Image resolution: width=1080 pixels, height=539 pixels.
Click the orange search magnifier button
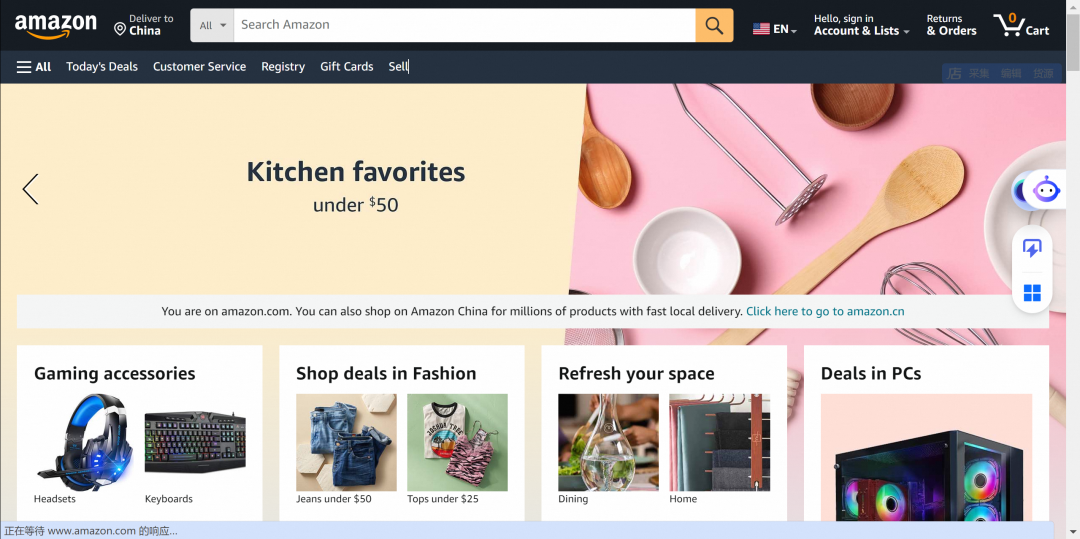coord(714,25)
